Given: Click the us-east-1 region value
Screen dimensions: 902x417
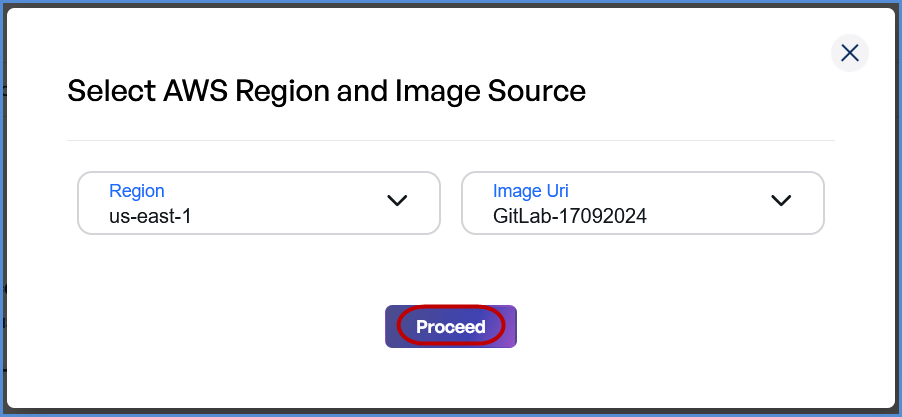Looking at the screenshot, I should [150, 215].
